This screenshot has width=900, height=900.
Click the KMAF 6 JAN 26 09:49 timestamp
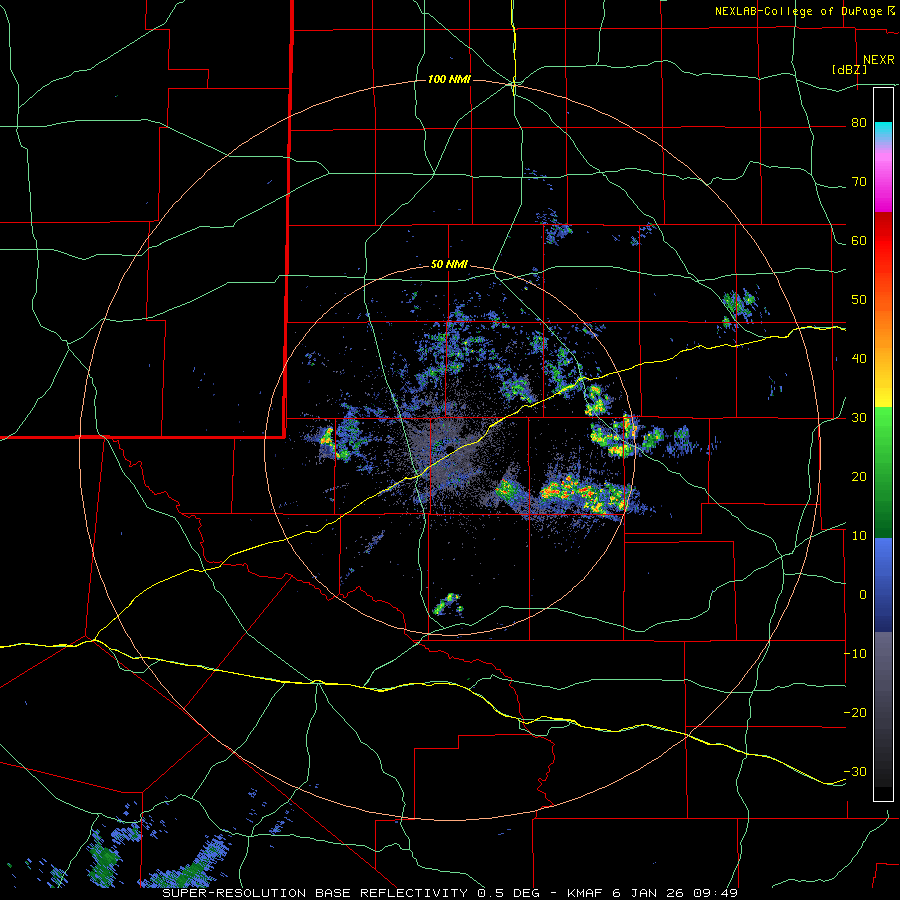click(x=653, y=893)
